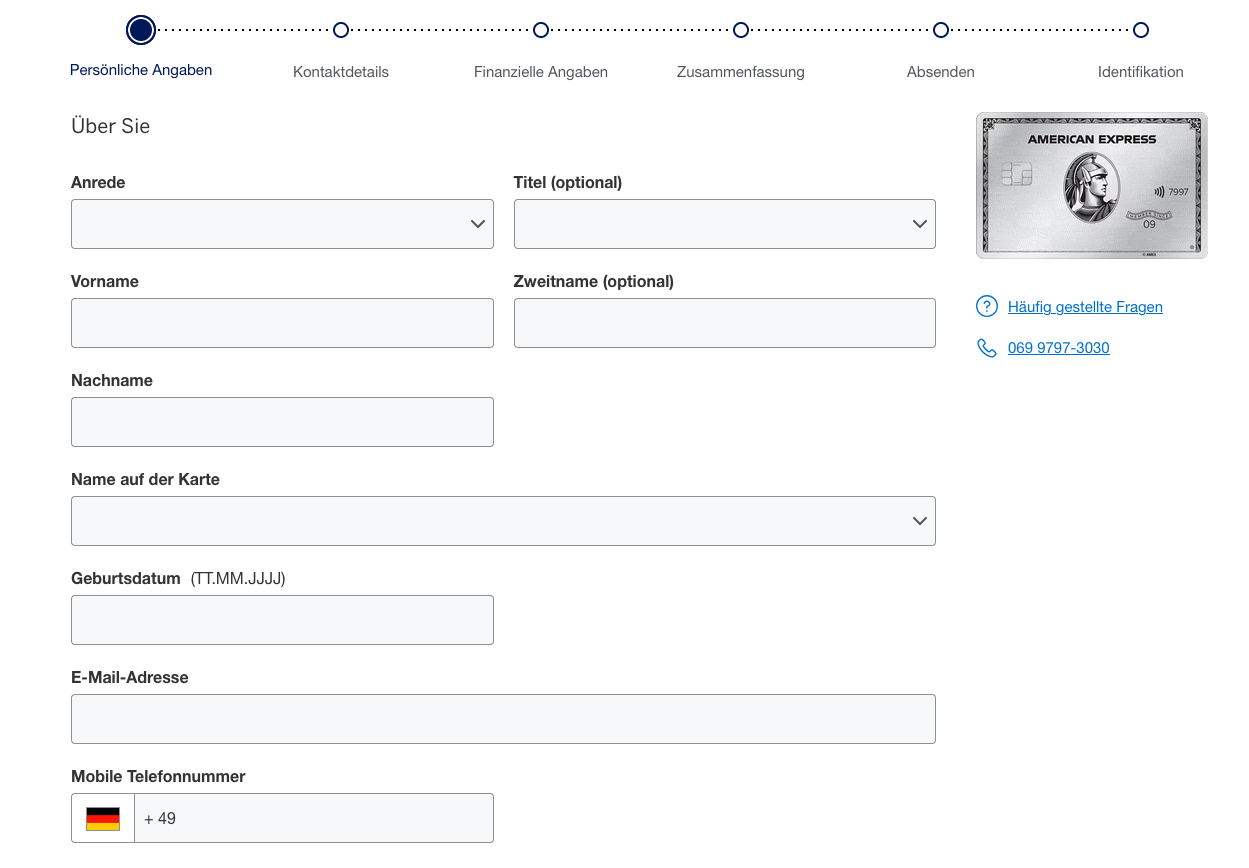Click the Geburtsdatum date field
Image resolution: width=1249 pixels, height=868 pixels.
point(282,620)
